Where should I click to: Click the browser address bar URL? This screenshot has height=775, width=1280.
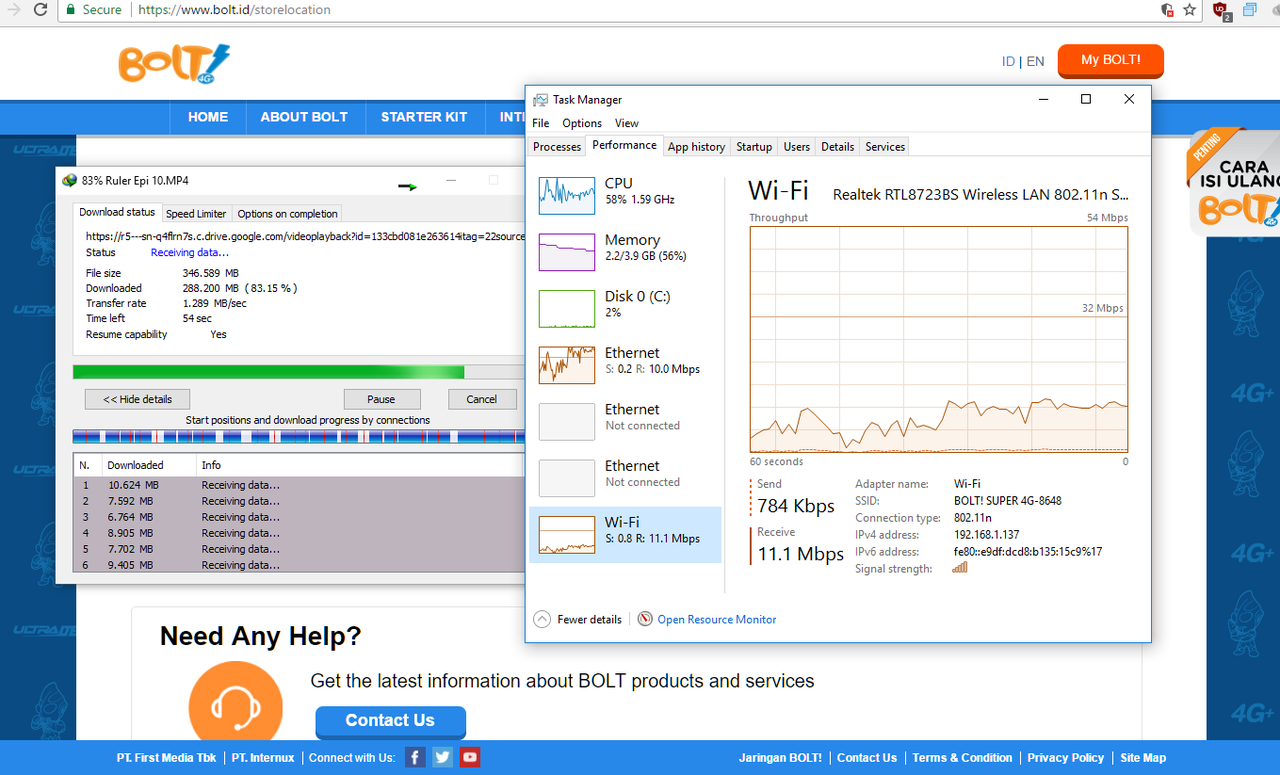click(x=234, y=10)
